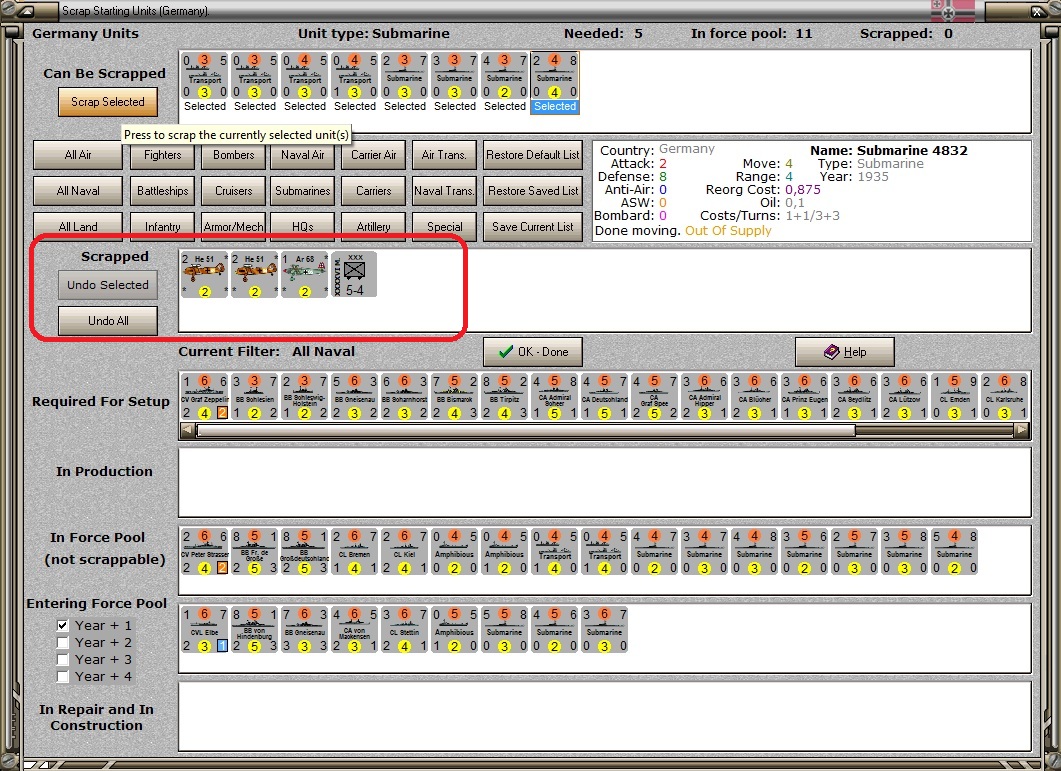Pick the CL Bremen counter
1061x771 pixels.
[x=355, y=552]
